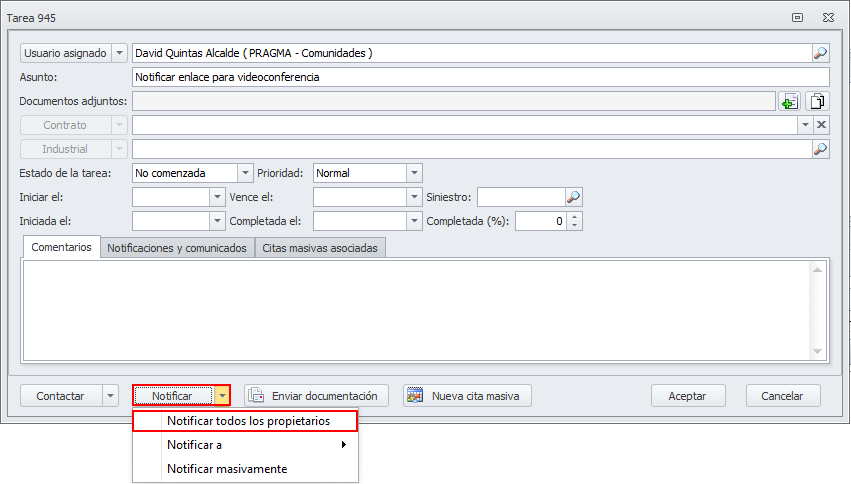Click the Enviar documentación button
The image size is (851, 484).
pos(316,396)
